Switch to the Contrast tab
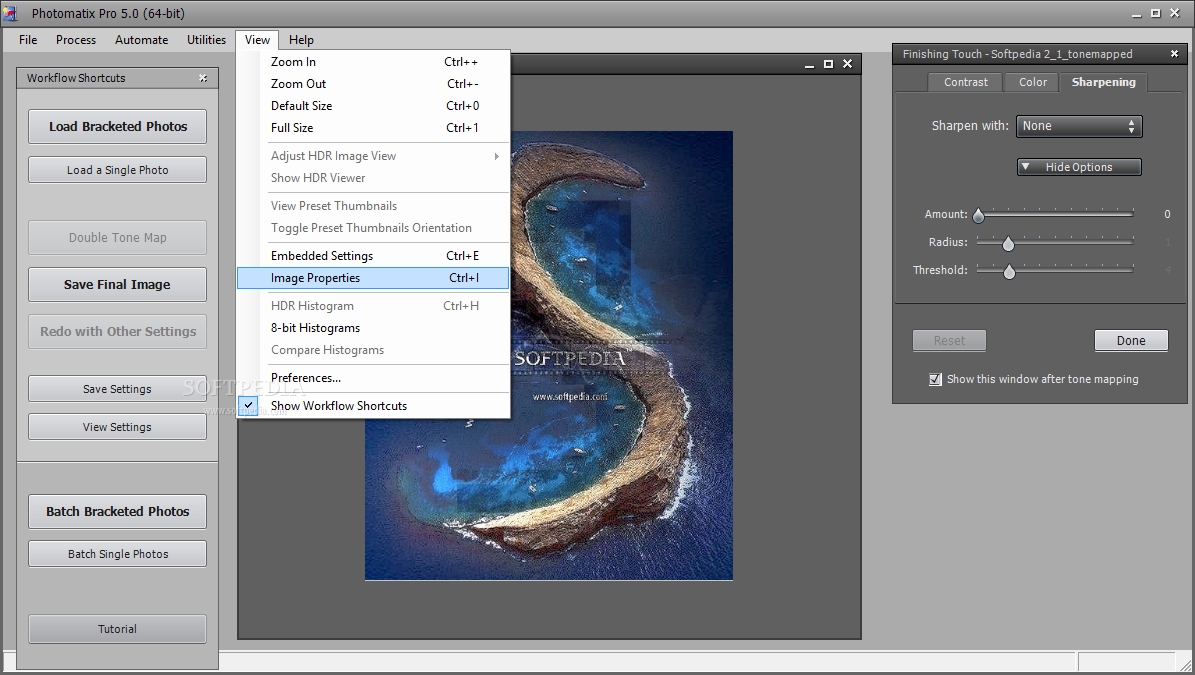Viewport: 1195px width, 675px height. 966,82
